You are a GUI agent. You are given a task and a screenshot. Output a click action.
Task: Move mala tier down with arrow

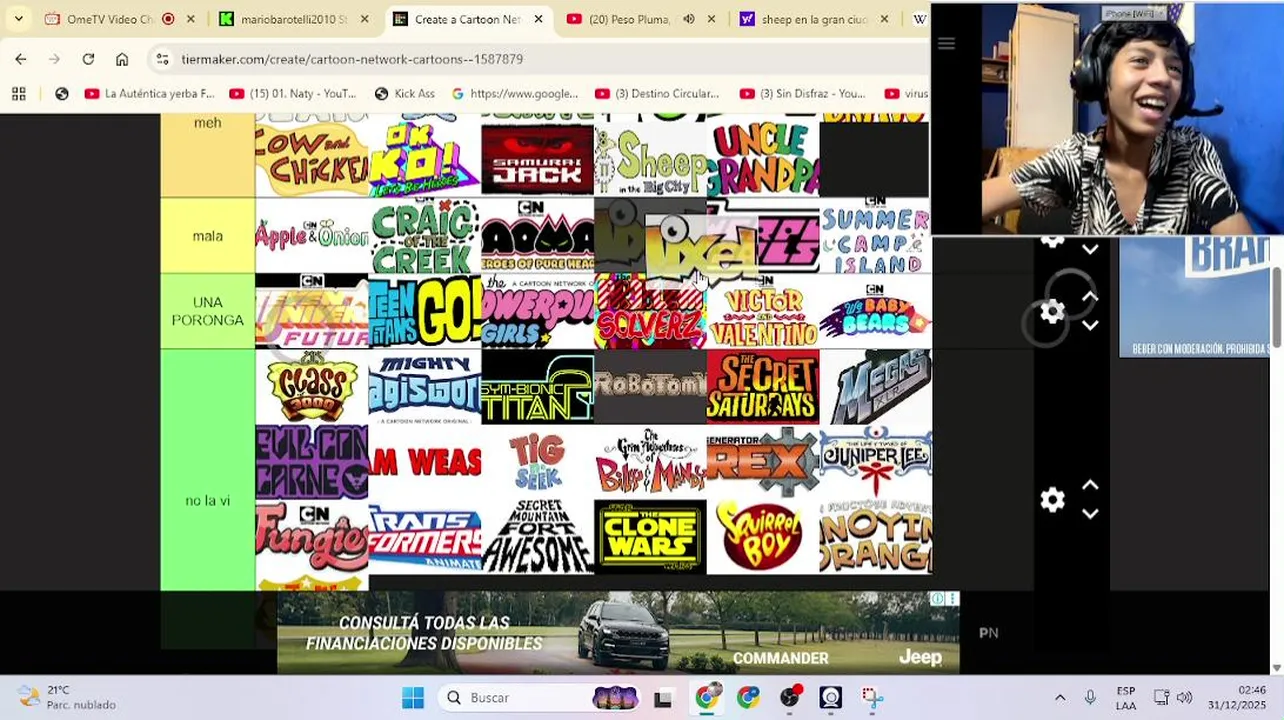point(1090,249)
